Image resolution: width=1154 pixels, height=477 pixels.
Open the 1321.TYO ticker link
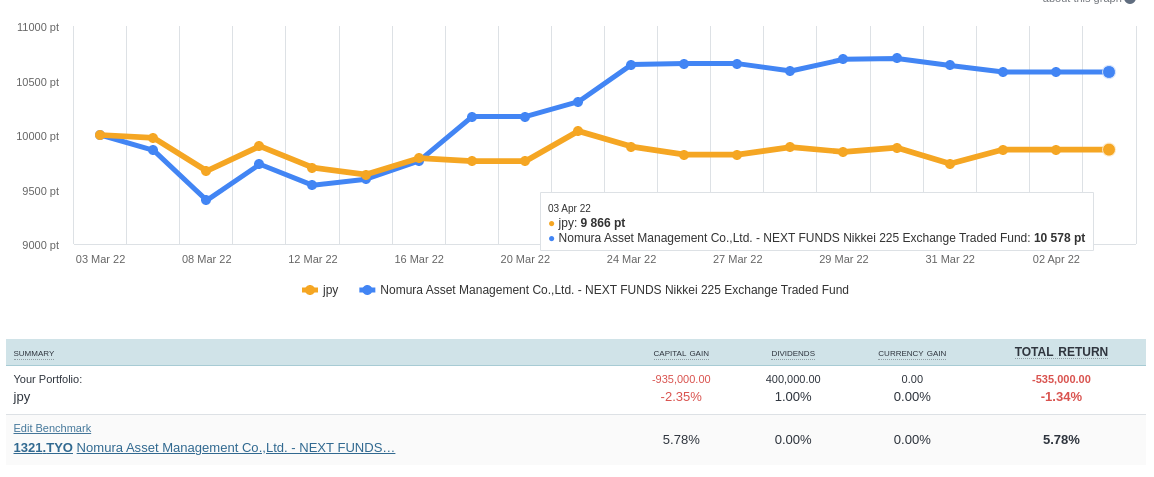coord(43,448)
